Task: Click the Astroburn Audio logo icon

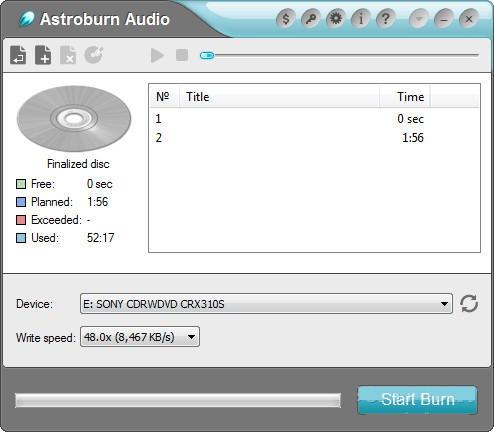Action: [x=27, y=19]
